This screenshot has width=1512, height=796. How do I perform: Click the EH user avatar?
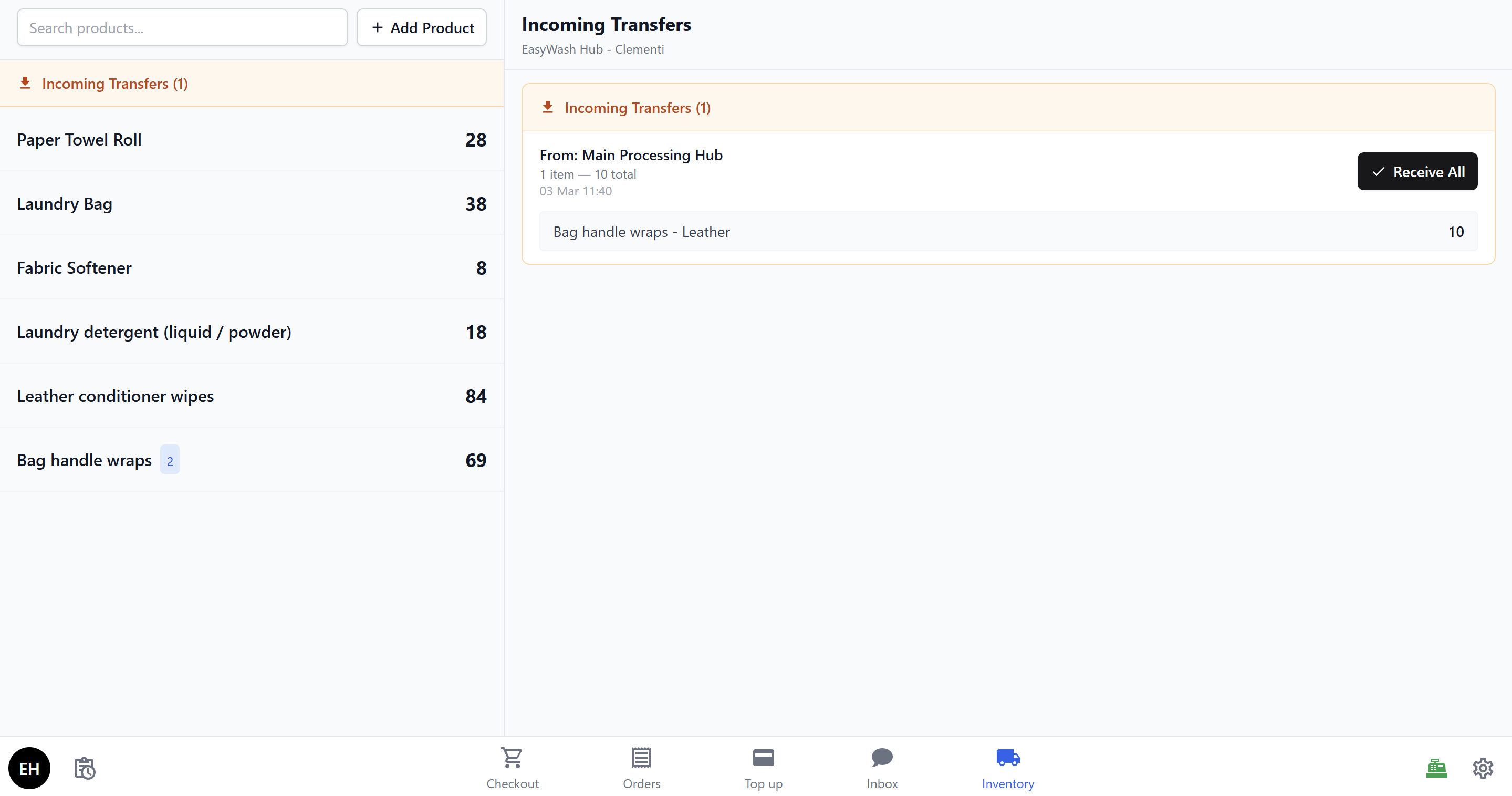[29, 768]
